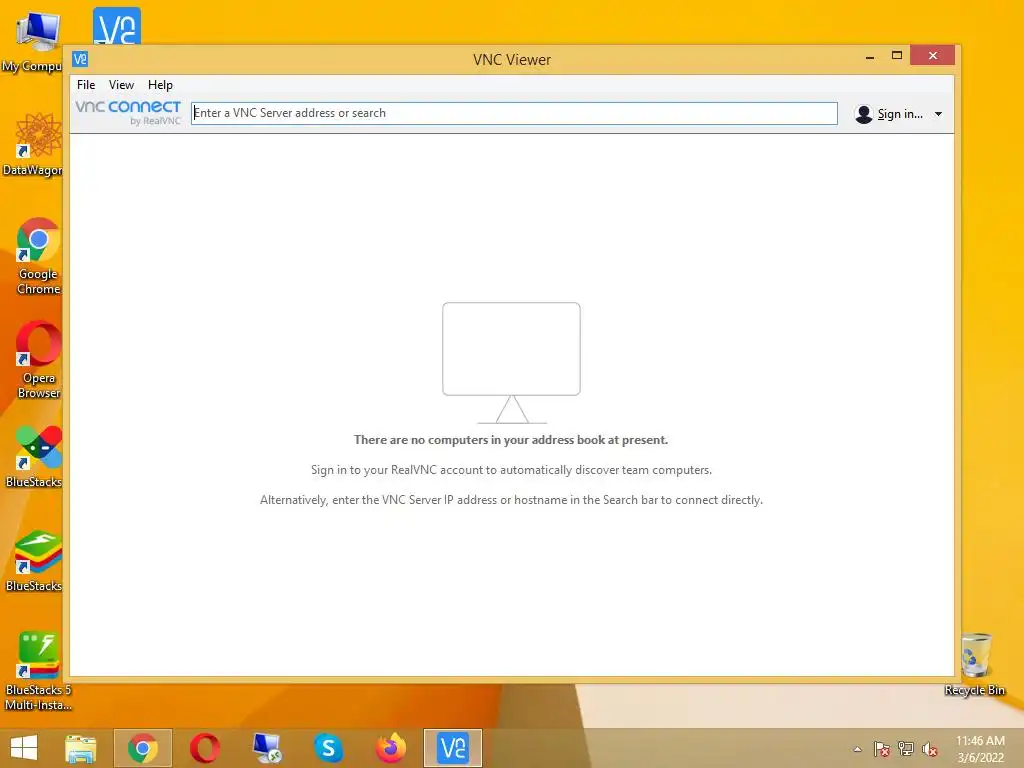The image size is (1024, 768).
Task: Click VNC Viewer taskbar button
Action: (453, 748)
